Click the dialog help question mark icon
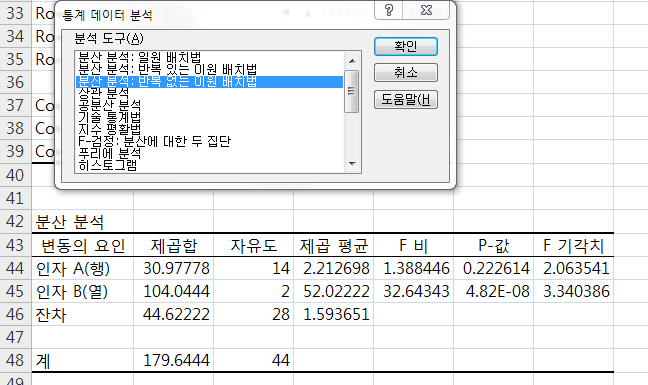 coord(388,10)
